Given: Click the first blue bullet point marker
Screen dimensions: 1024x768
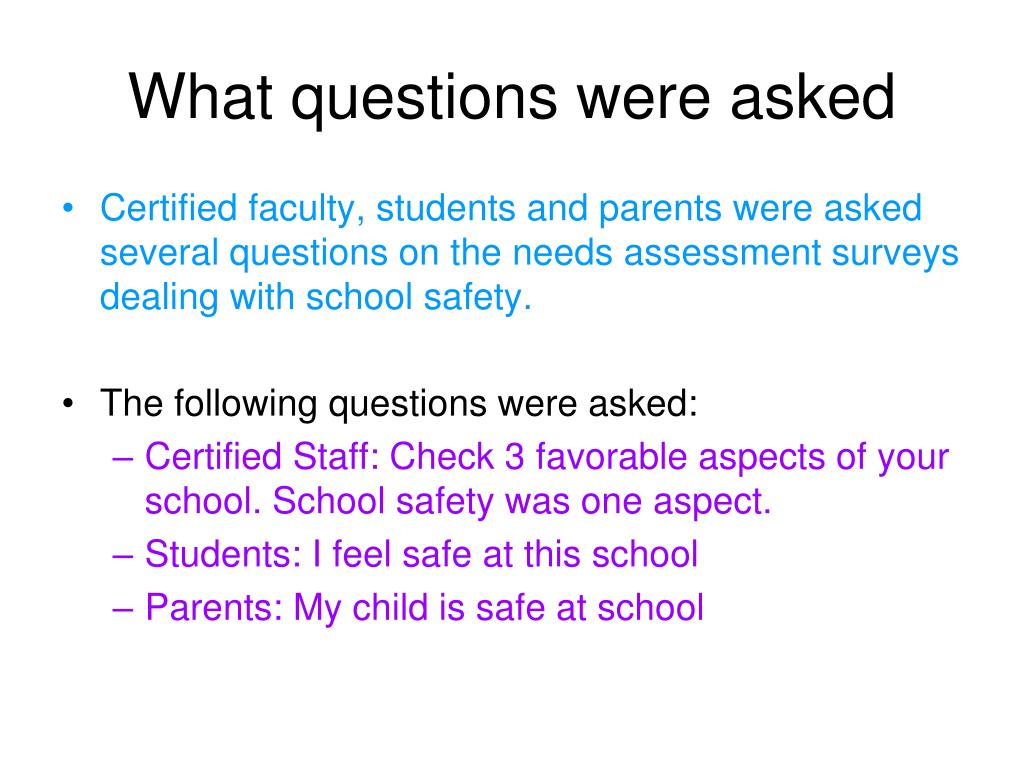Looking at the screenshot, I should click(x=68, y=209).
